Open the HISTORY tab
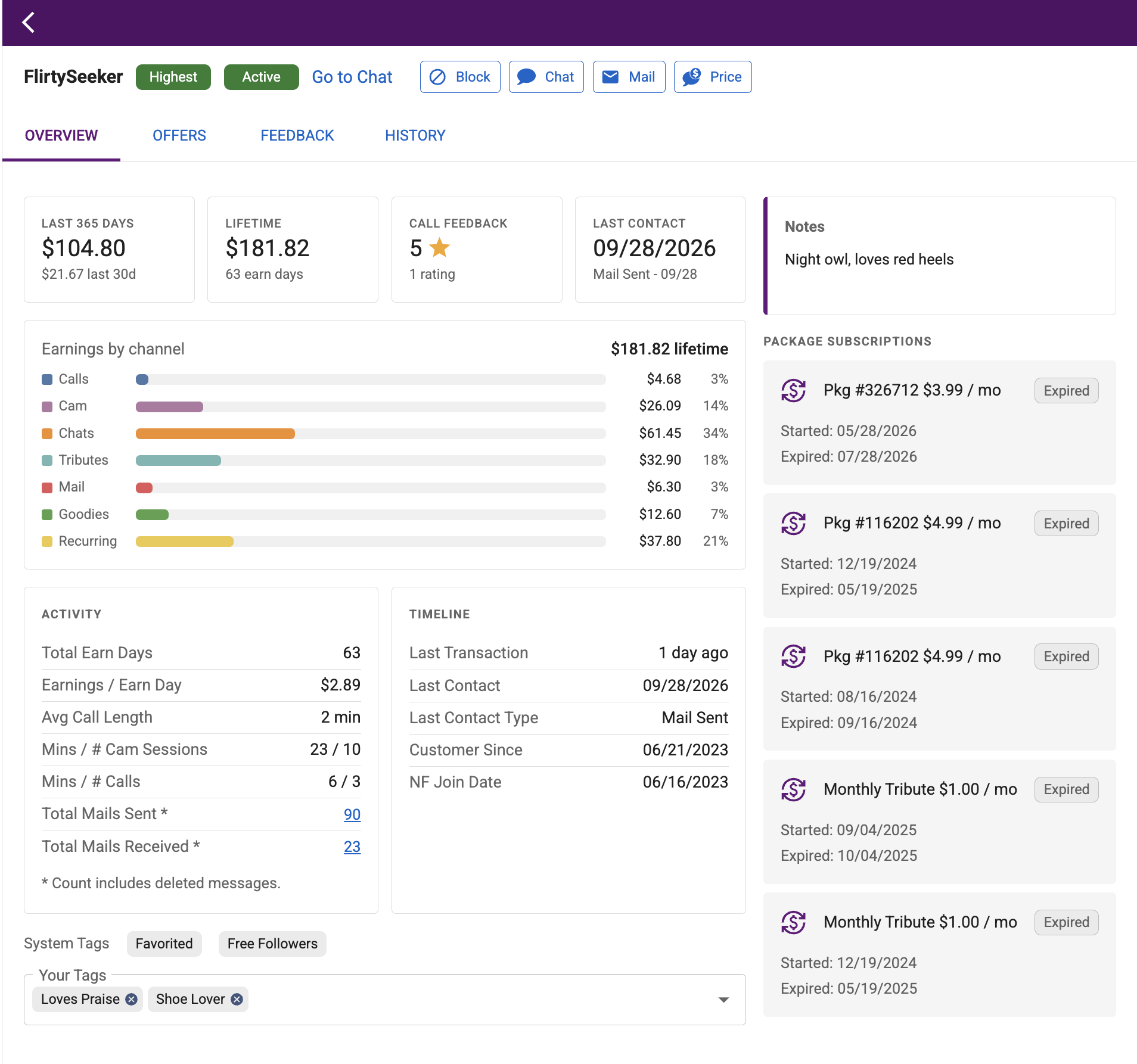Image resolution: width=1137 pixels, height=1064 pixels. [415, 135]
